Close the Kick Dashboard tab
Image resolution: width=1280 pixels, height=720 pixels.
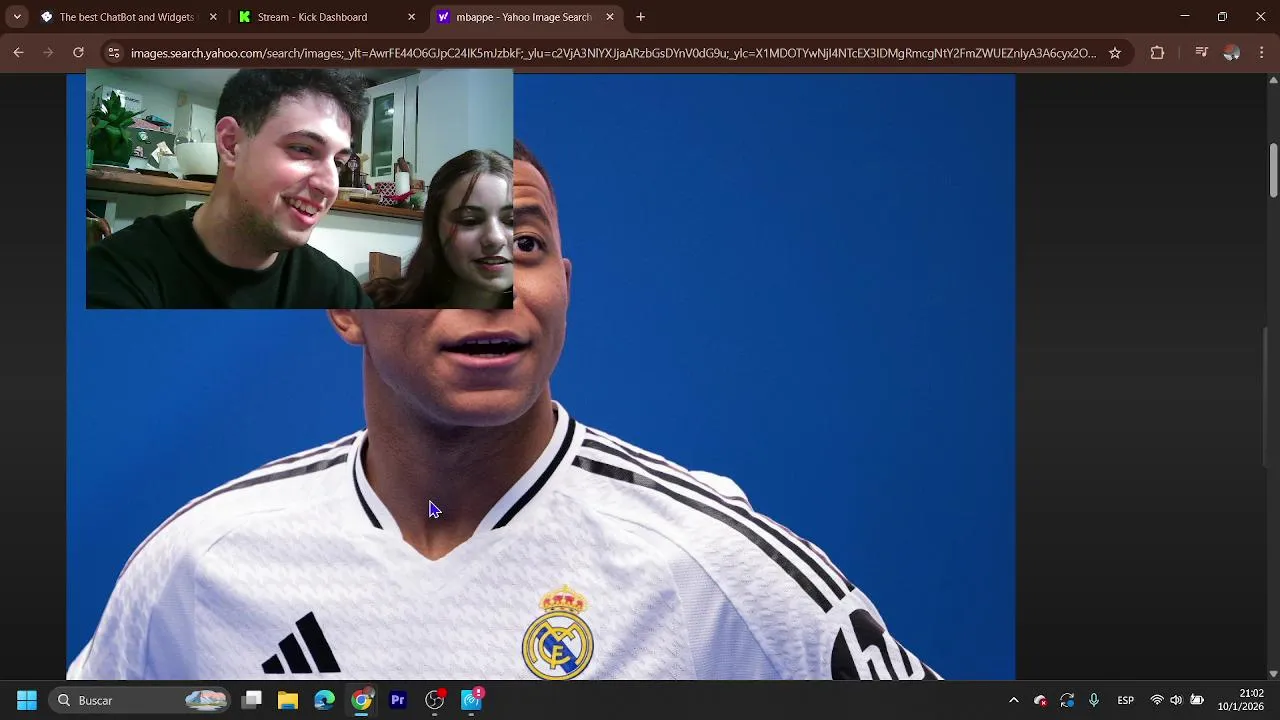[x=411, y=17]
